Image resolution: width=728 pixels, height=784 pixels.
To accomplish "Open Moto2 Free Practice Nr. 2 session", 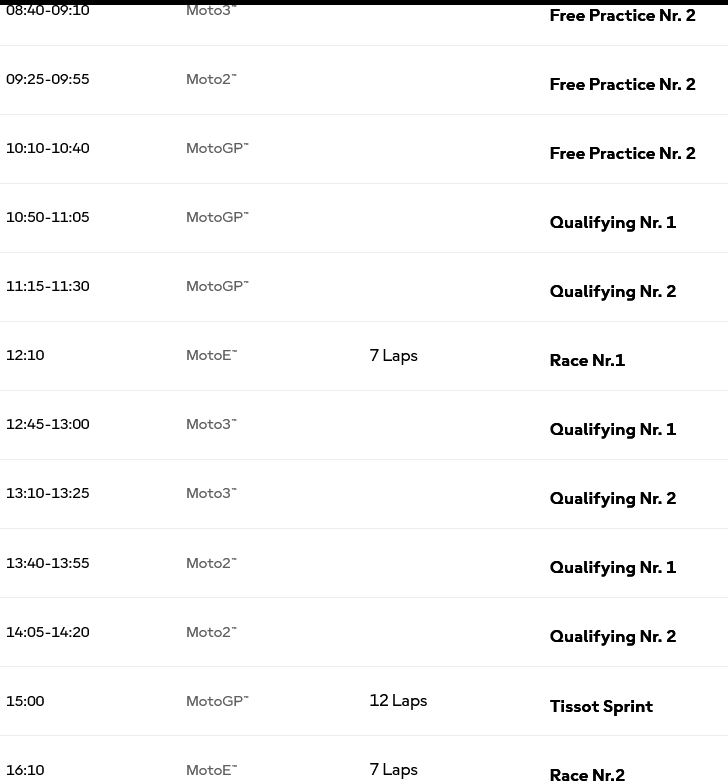I will 622,84.
